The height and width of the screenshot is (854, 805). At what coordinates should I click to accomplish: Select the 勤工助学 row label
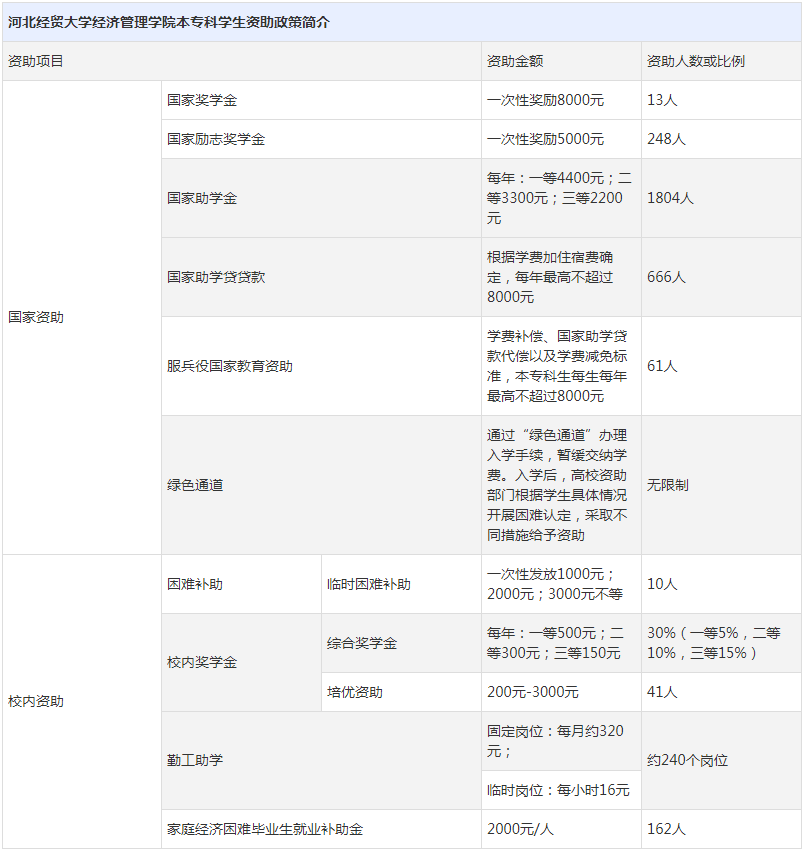click(x=321, y=760)
